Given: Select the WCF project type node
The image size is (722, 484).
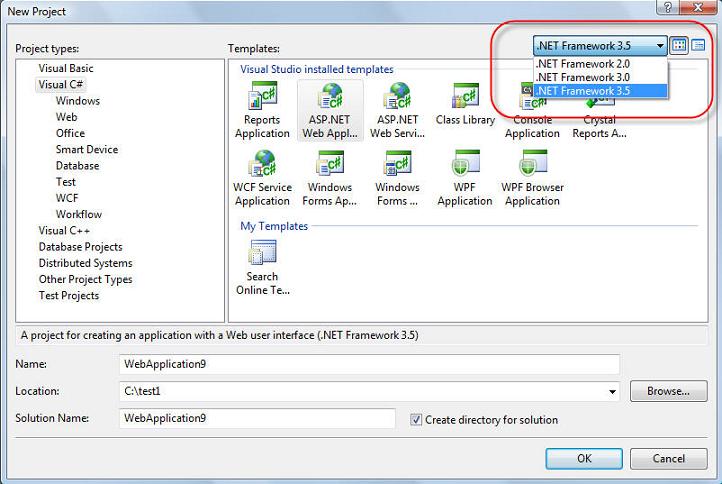Looking at the screenshot, I should (x=67, y=198).
